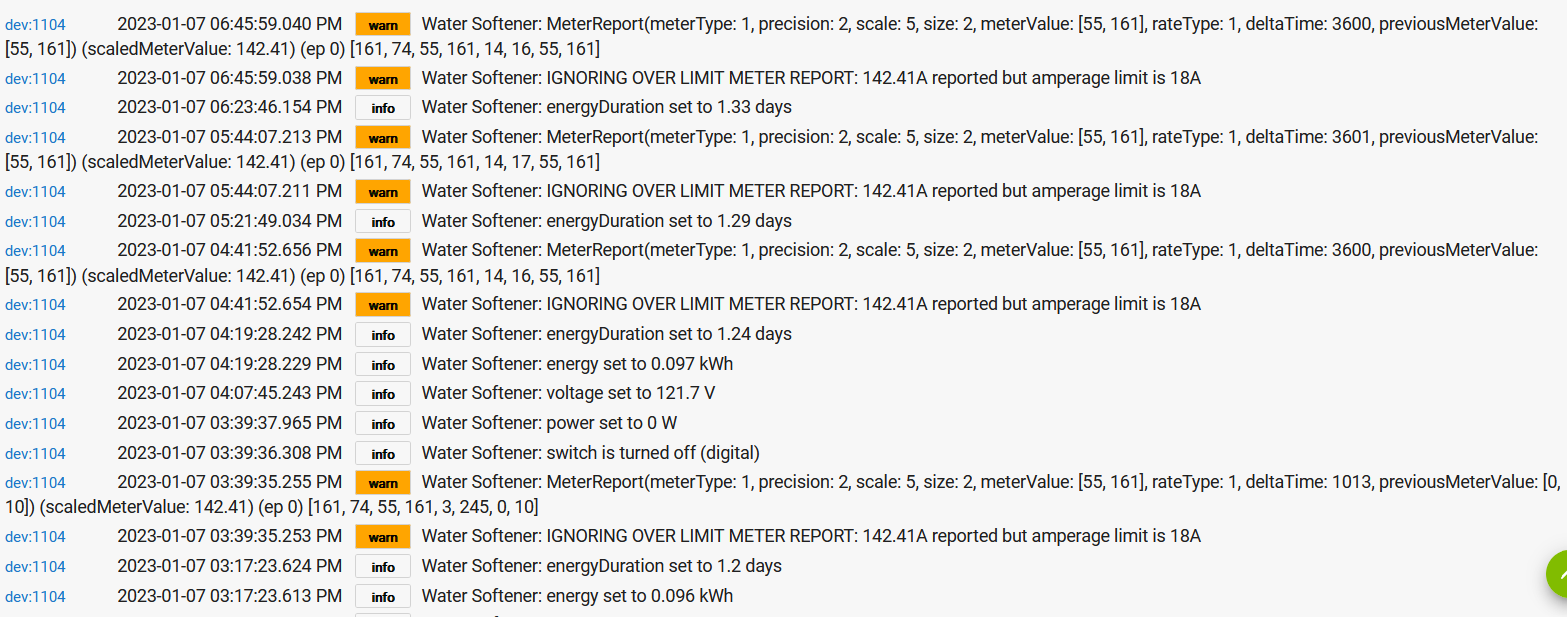1567x617 pixels.
Task: Click dev:1104 link beside 06:23:46.154 PM
Action: 35,108
